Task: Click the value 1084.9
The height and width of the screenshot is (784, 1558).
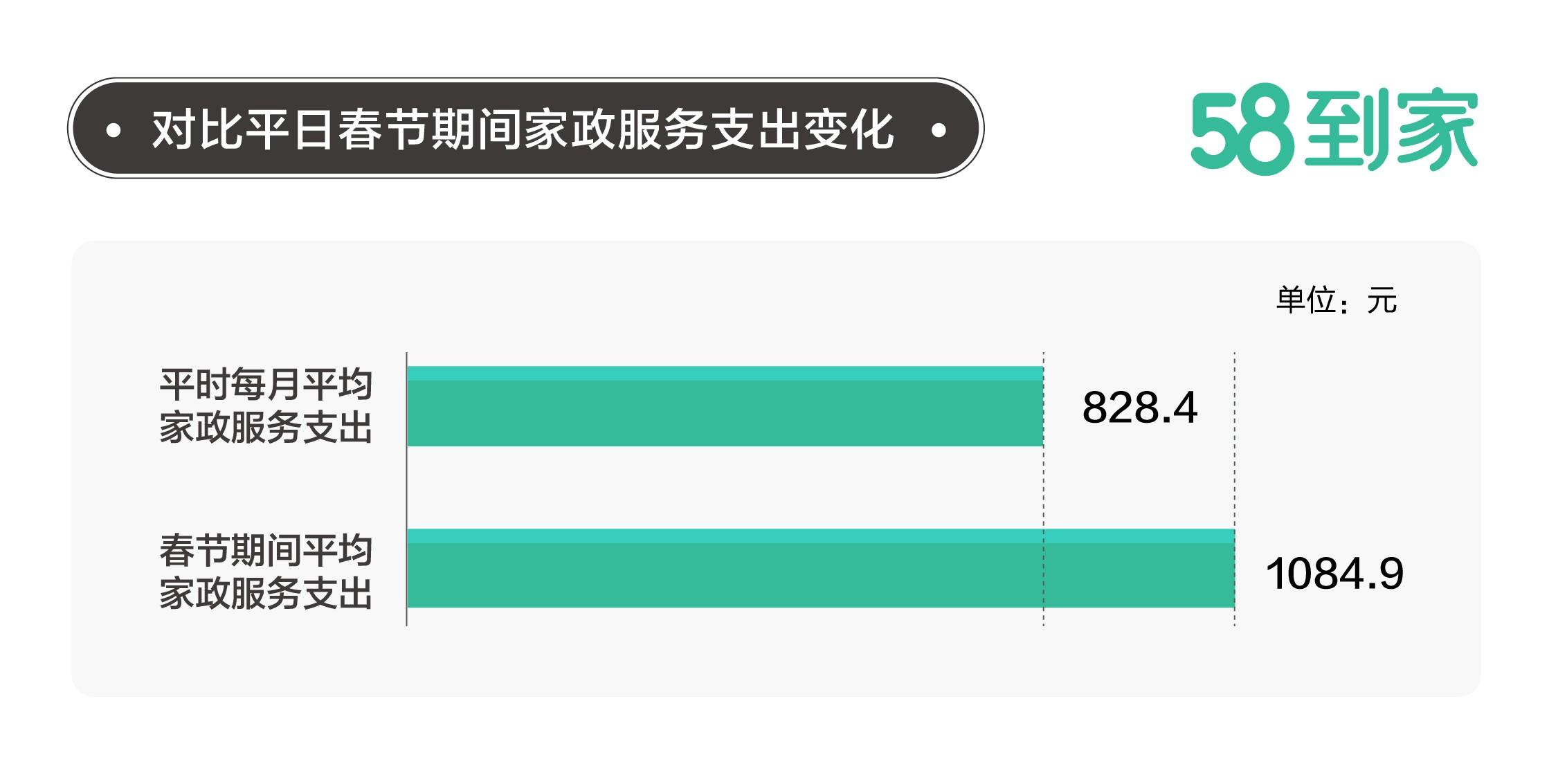Action: click(x=1334, y=574)
